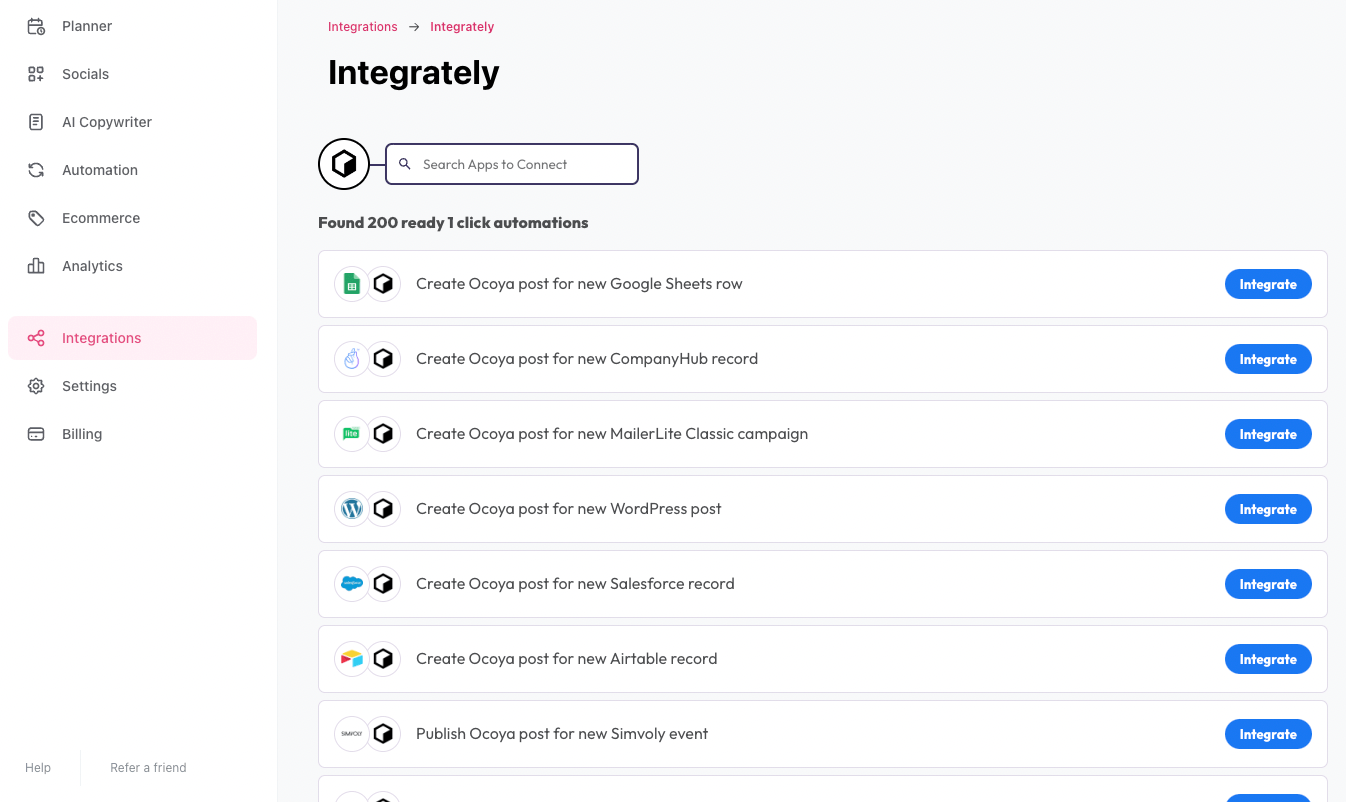
Task: Click Ocoya icon in Salesforce row
Action: 383,584
